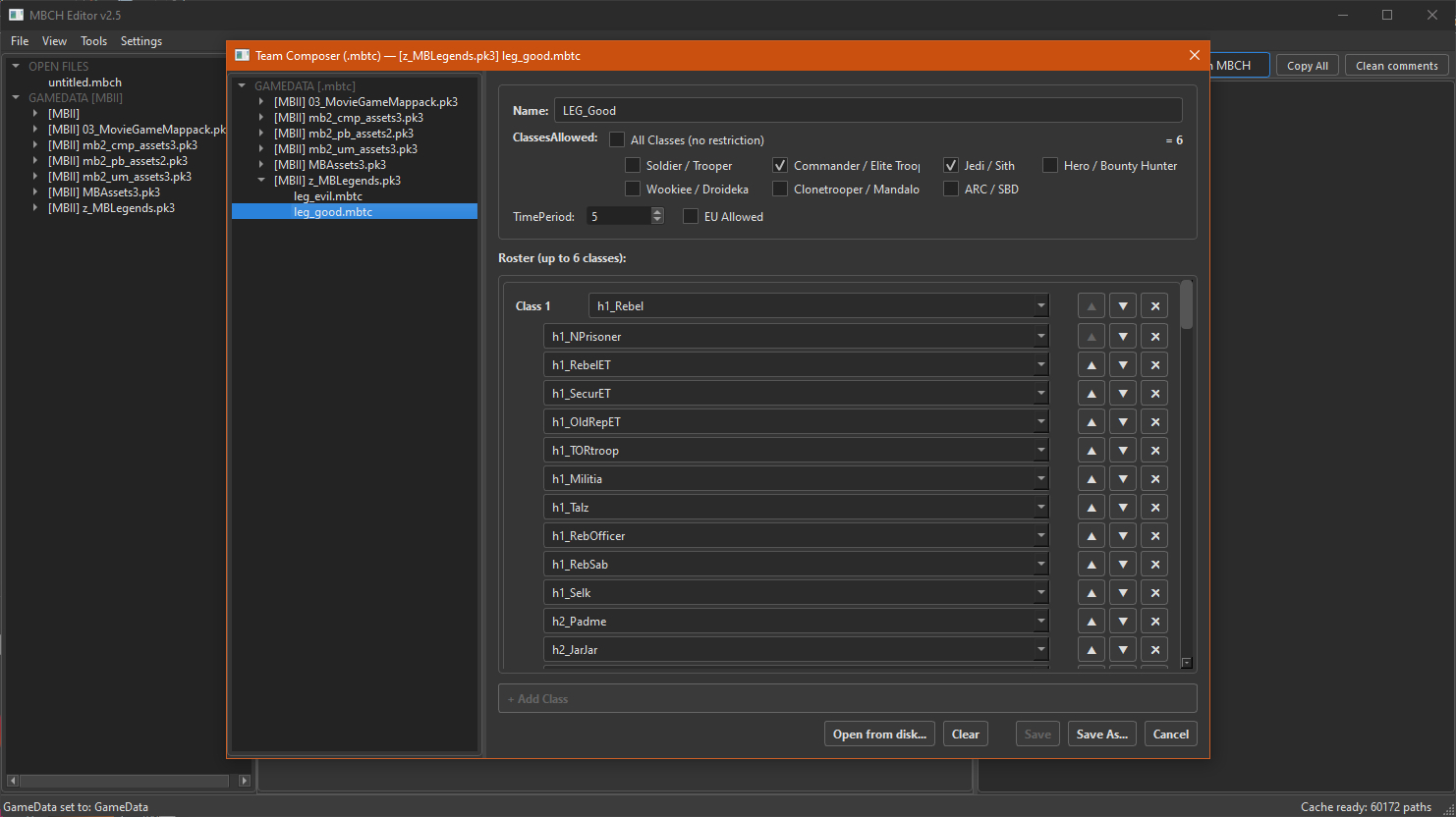Uncheck Commander / Elite Trooper class
Image resolution: width=1456 pixels, height=817 pixels.
[x=780, y=165]
